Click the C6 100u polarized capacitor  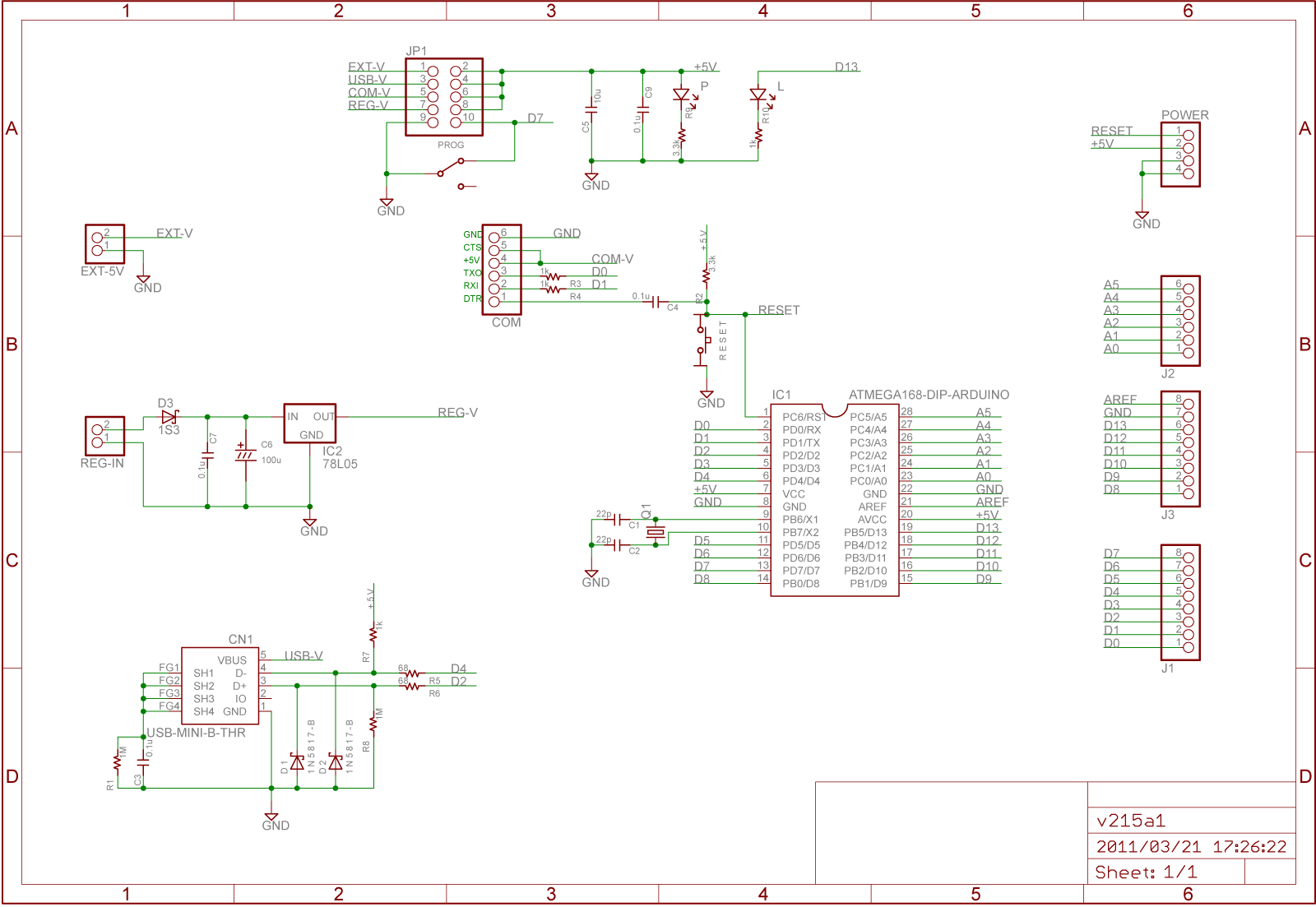click(x=245, y=454)
